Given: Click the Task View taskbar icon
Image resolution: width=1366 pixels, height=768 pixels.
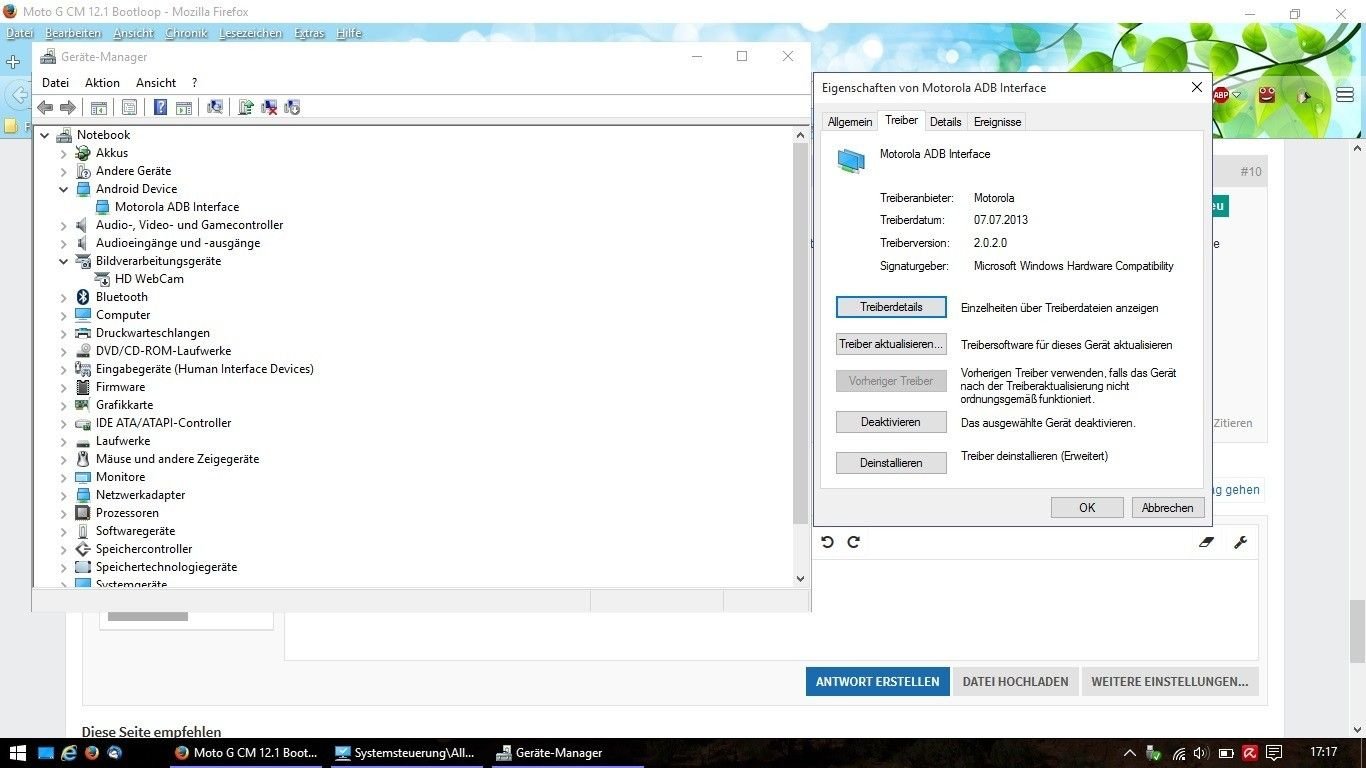Looking at the screenshot, I should [x=46, y=752].
